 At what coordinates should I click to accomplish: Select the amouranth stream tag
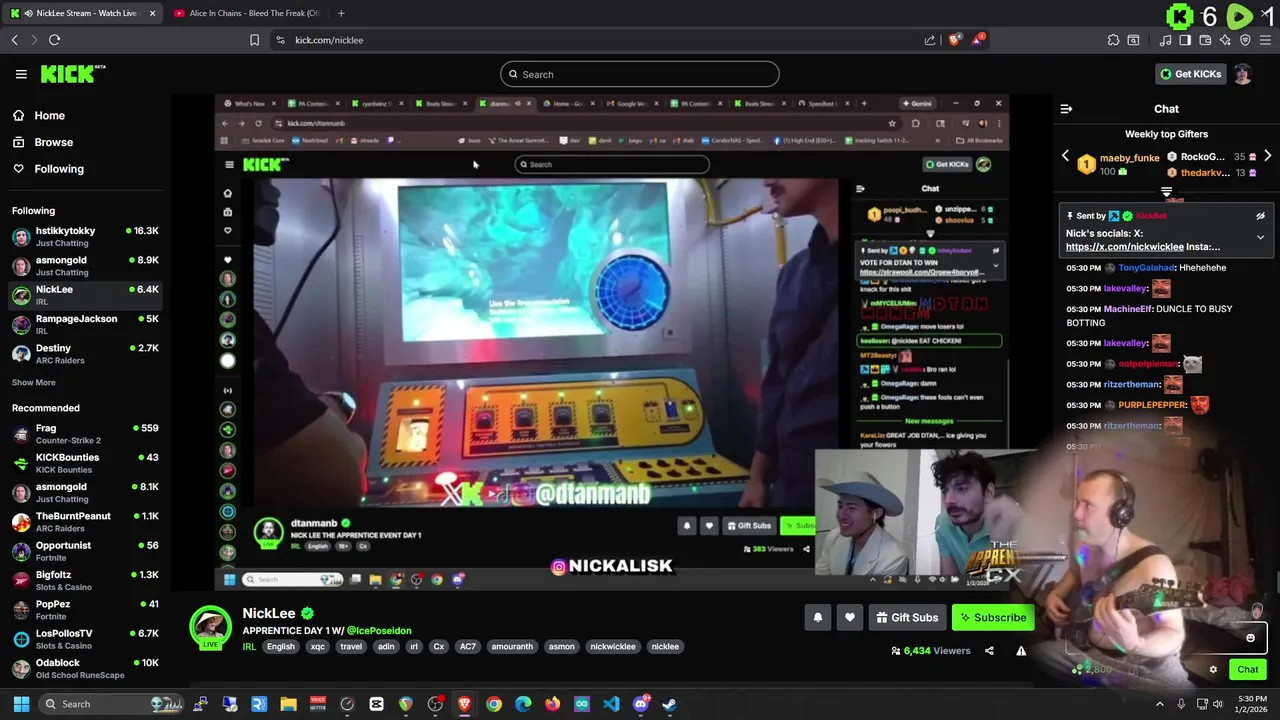click(x=512, y=647)
